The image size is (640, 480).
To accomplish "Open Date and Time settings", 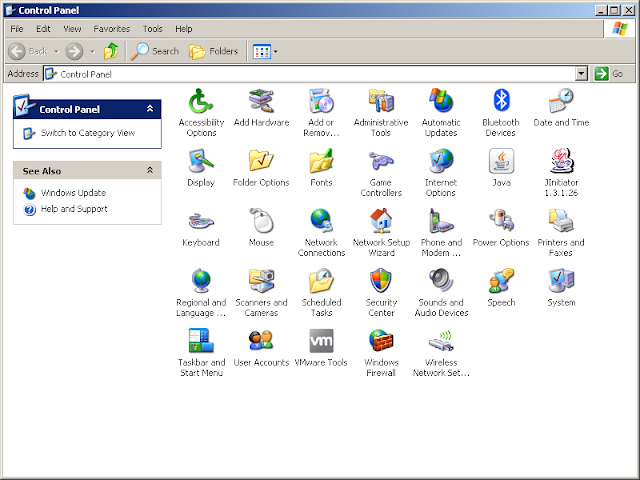I will pos(561,107).
